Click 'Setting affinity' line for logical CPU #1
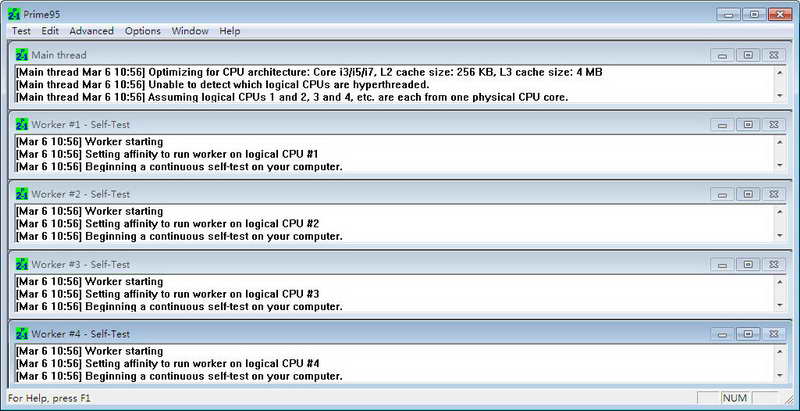Image resolution: width=800 pixels, height=411 pixels. pyautogui.click(x=167, y=154)
